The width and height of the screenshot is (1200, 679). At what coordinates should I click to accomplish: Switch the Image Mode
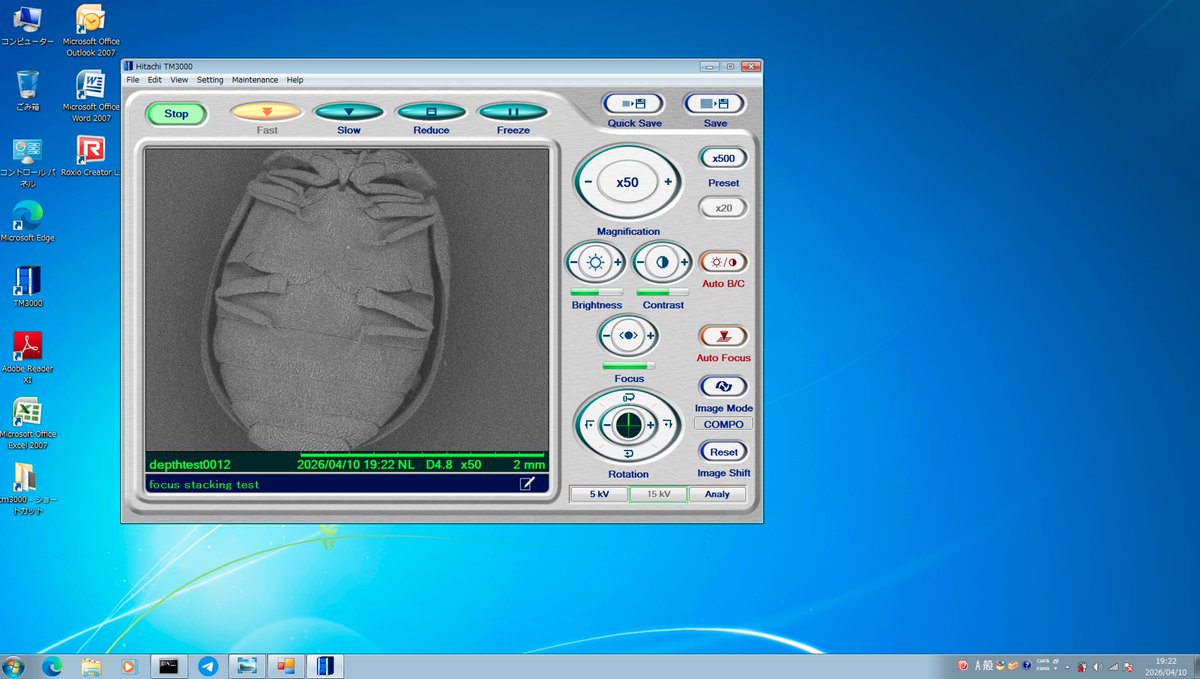[723, 387]
